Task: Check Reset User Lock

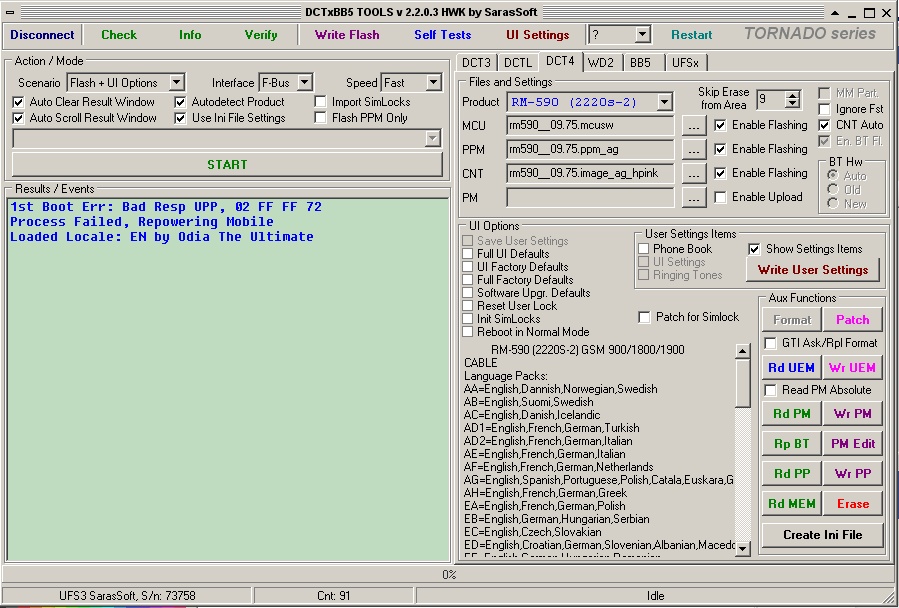Action: click(x=468, y=306)
